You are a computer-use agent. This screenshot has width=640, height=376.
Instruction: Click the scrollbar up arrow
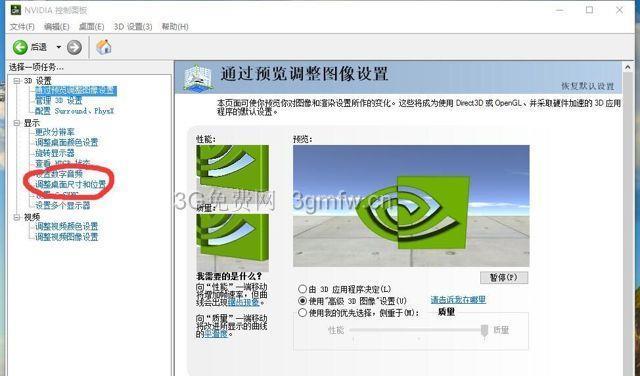(628, 67)
